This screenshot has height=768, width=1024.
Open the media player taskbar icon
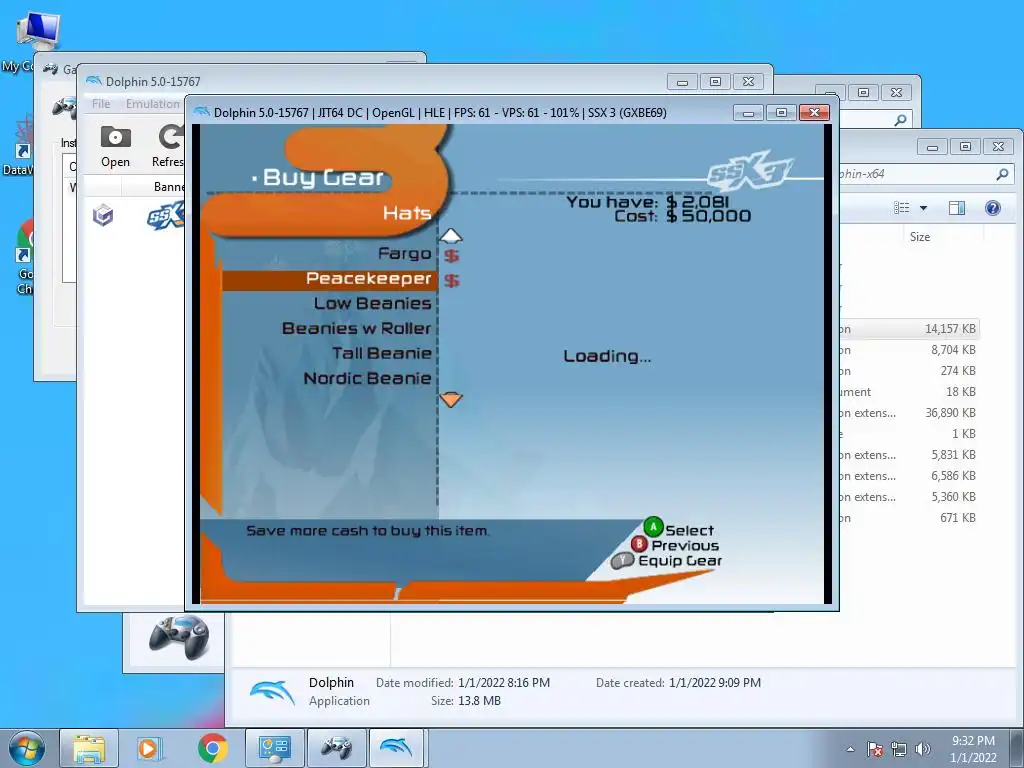point(149,748)
